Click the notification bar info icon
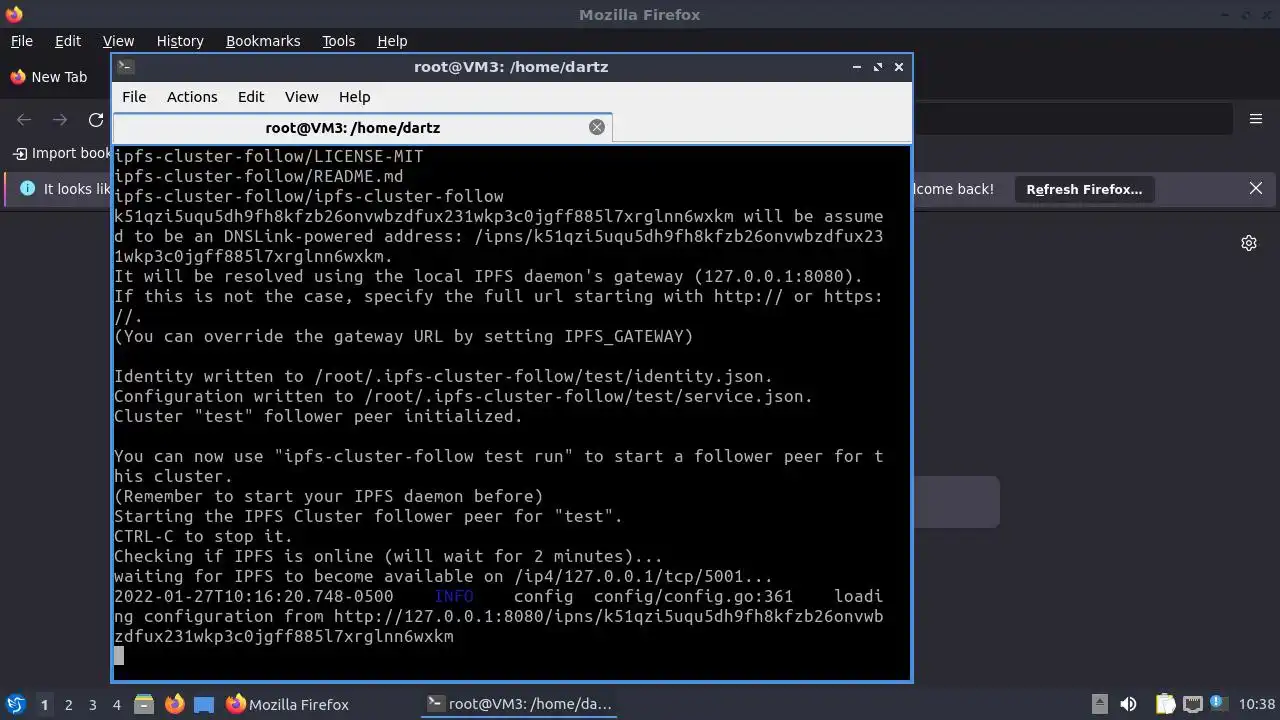This screenshot has width=1280, height=720. coord(27,188)
